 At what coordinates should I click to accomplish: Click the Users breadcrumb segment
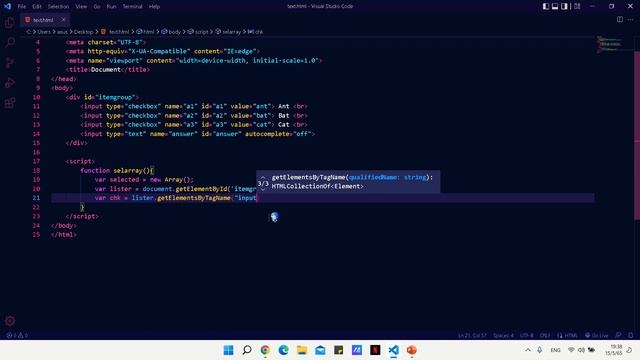(x=44, y=32)
